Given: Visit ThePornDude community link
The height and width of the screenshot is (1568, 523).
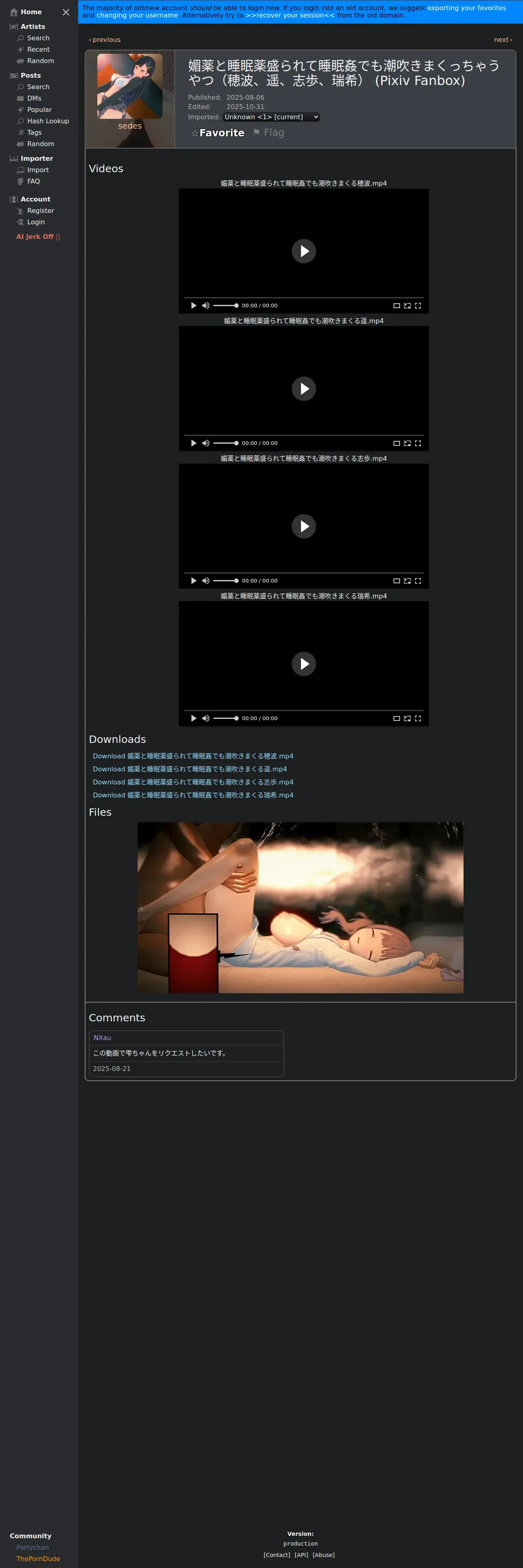Looking at the screenshot, I should [38, 1559].
